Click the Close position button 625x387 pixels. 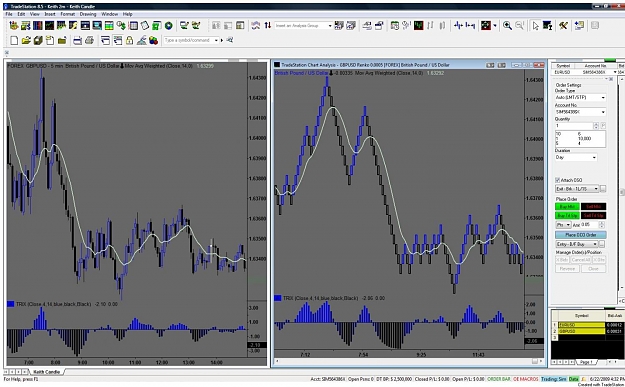[x=593, y=269]
